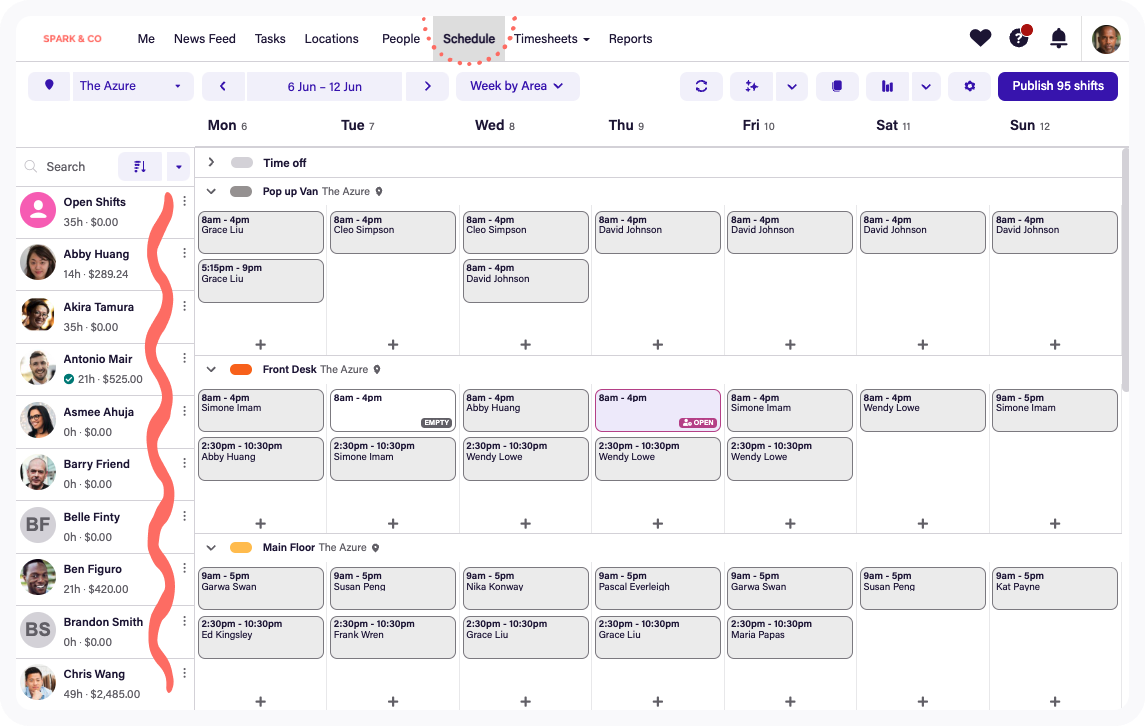This screenshot has height=726, width=1145.
Task: Click Publish 95 shifts button
Action: pos(1057,86)
